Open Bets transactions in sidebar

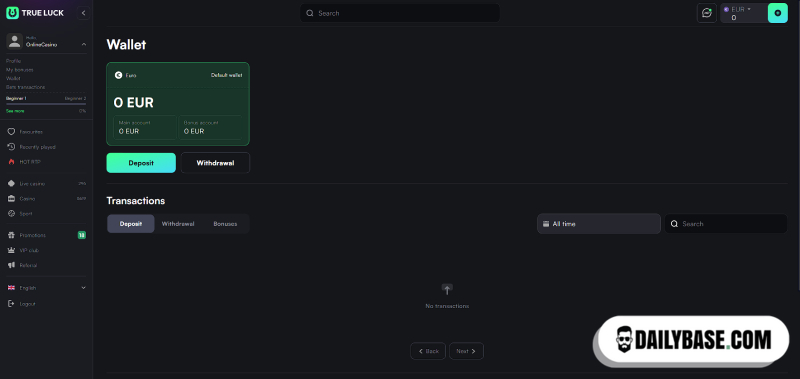click(26, 87)
